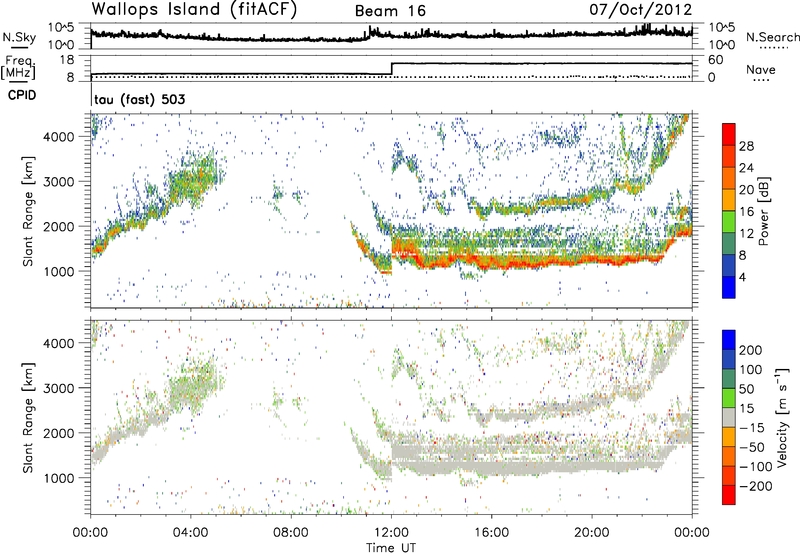Click the "Nave" legend label
The width and height of the screenshot is (800, 554).
(x=761, y=69)
